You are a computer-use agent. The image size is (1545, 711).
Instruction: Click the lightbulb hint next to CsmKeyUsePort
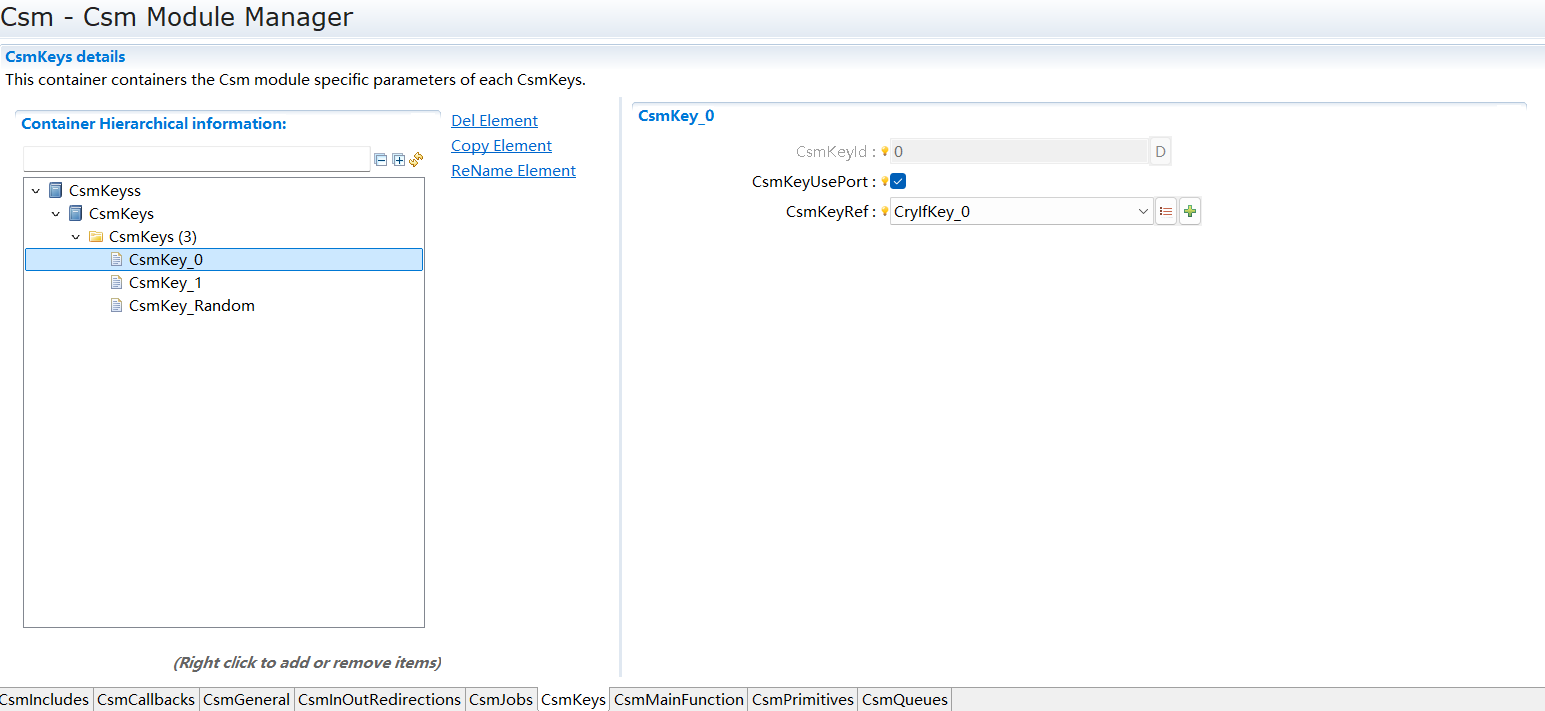coord(884,182)
